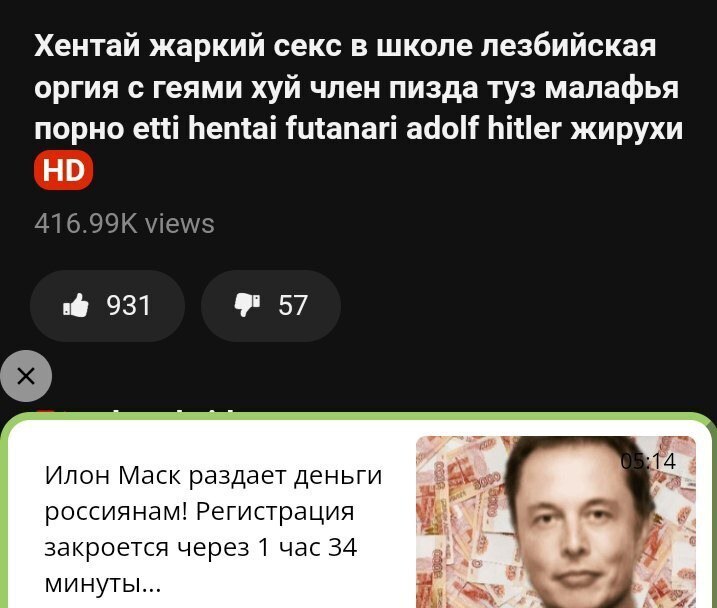
Task: Dislike the video via the 57 pill
Action: [x=271, y=305]
